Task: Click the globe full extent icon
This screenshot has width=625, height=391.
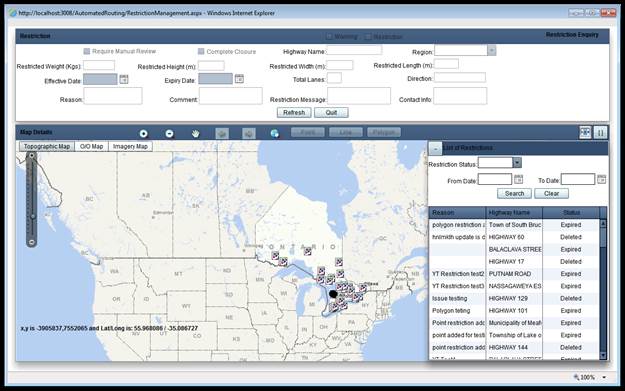Action: pos(274,134)
